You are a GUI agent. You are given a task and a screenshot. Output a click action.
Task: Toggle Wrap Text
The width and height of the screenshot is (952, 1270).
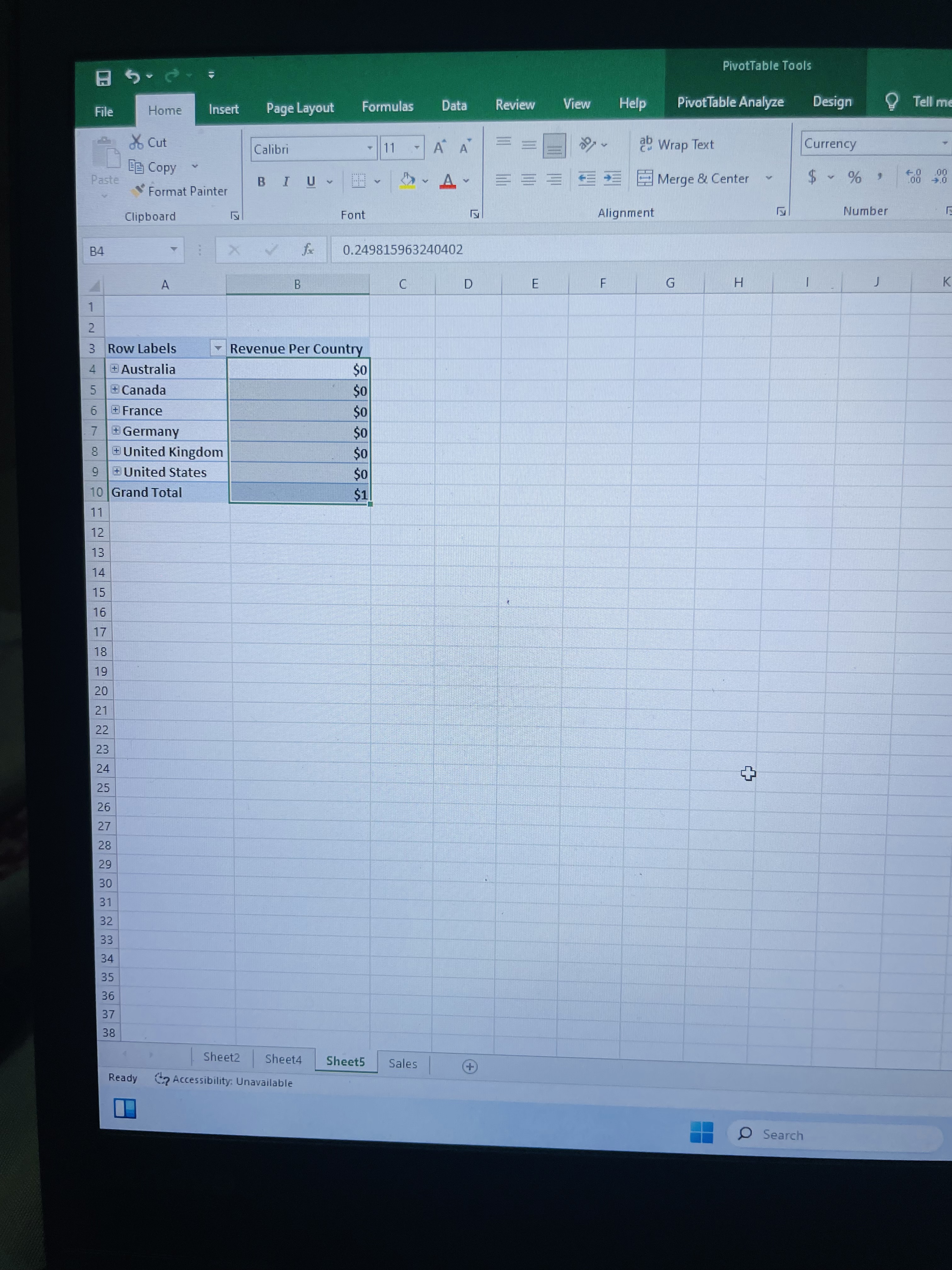(x=677, y=144)
